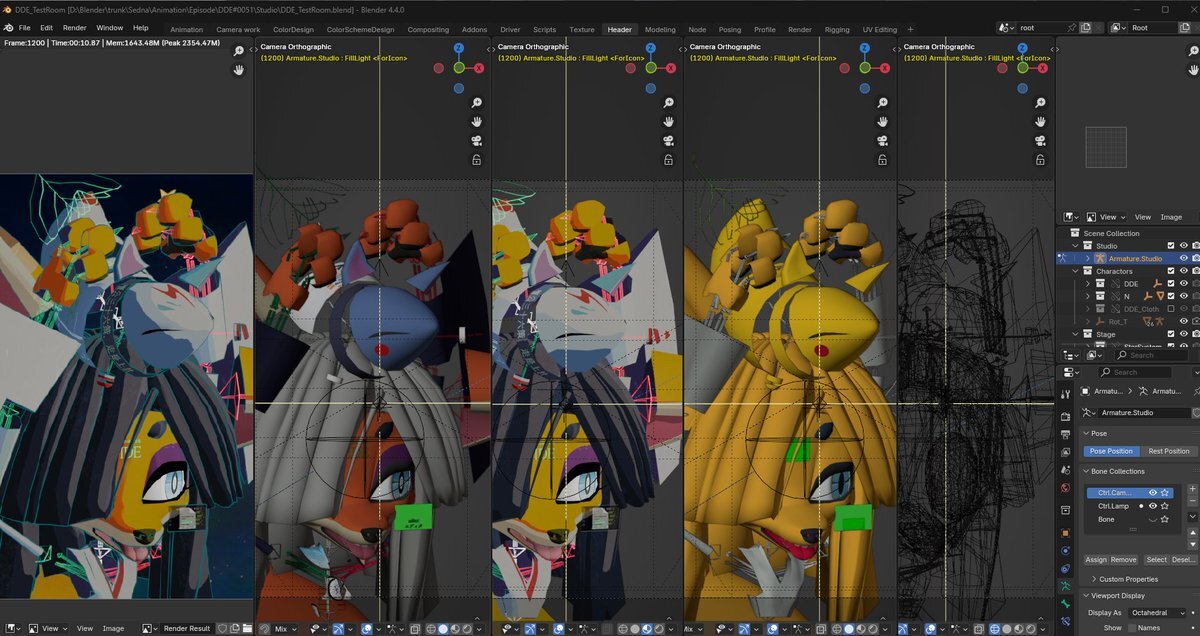Show the hidden Bone collection via eye

1153,519
